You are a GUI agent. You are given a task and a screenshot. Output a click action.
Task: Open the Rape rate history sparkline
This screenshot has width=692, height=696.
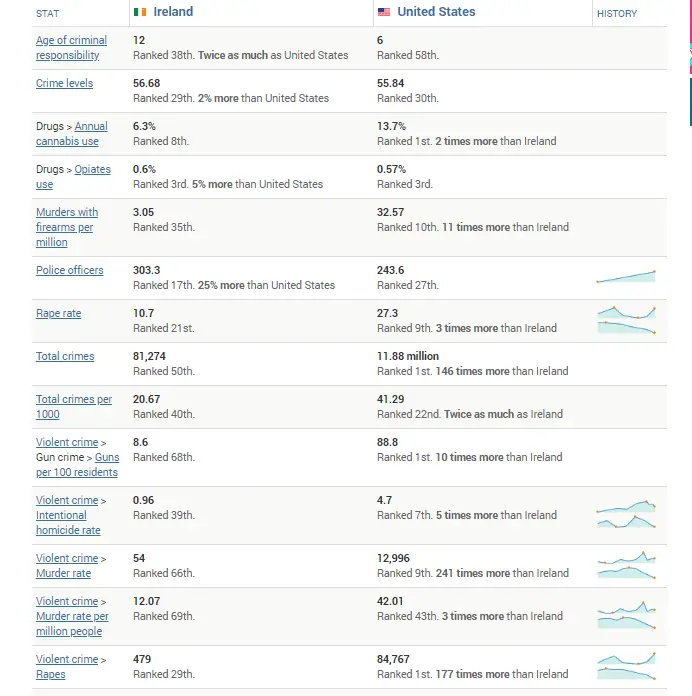[x=626, y=320]
